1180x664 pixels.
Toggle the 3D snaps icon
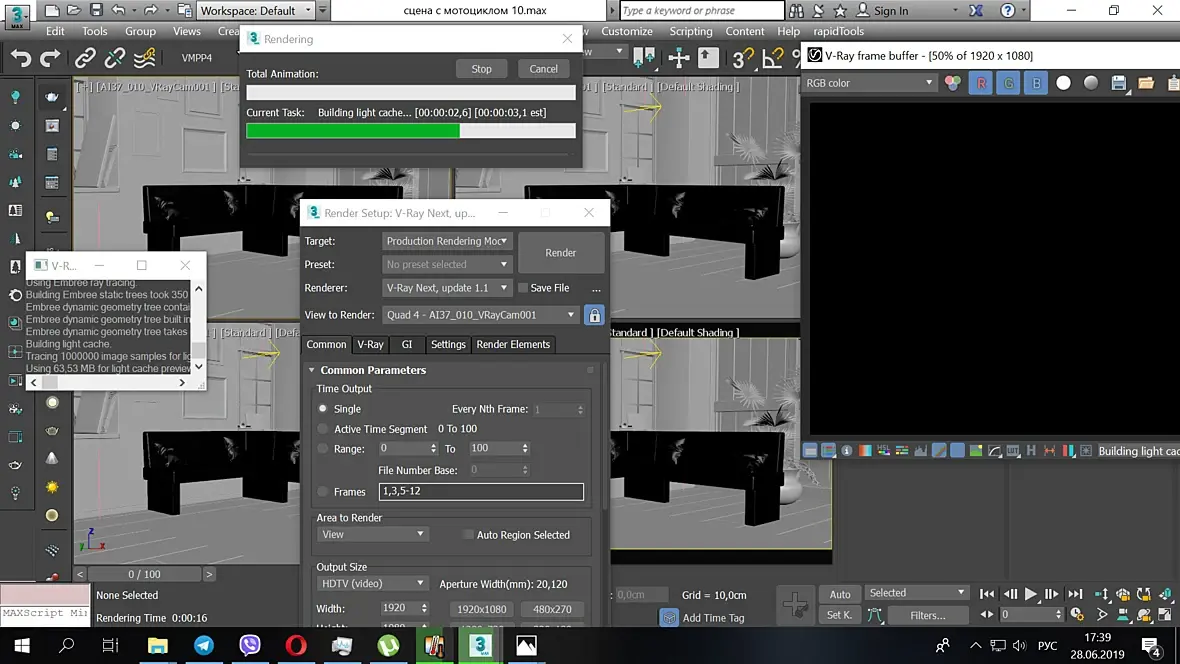pyautogui.click(x=742, y=58)
